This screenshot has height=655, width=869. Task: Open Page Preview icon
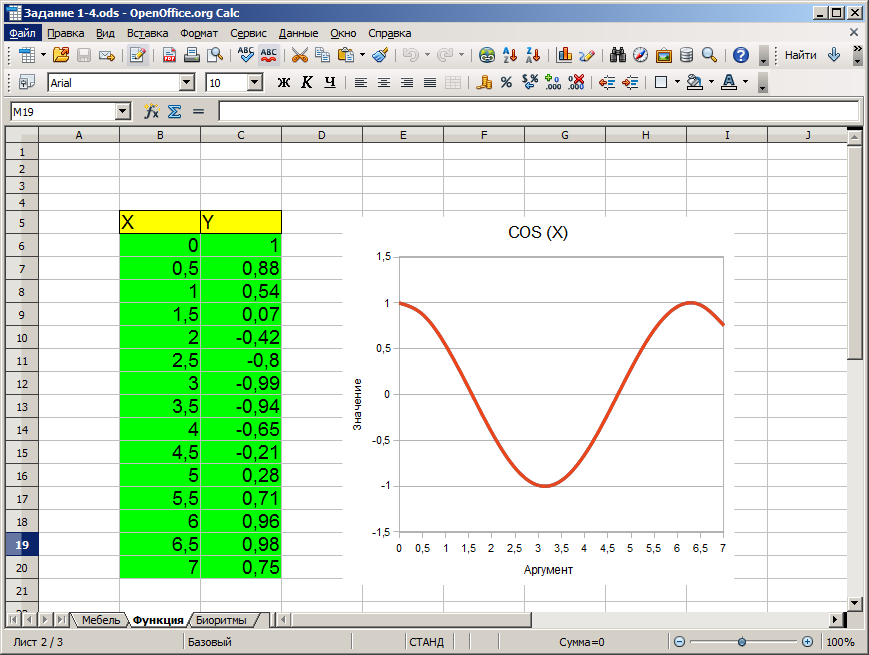tap(215, 55)
